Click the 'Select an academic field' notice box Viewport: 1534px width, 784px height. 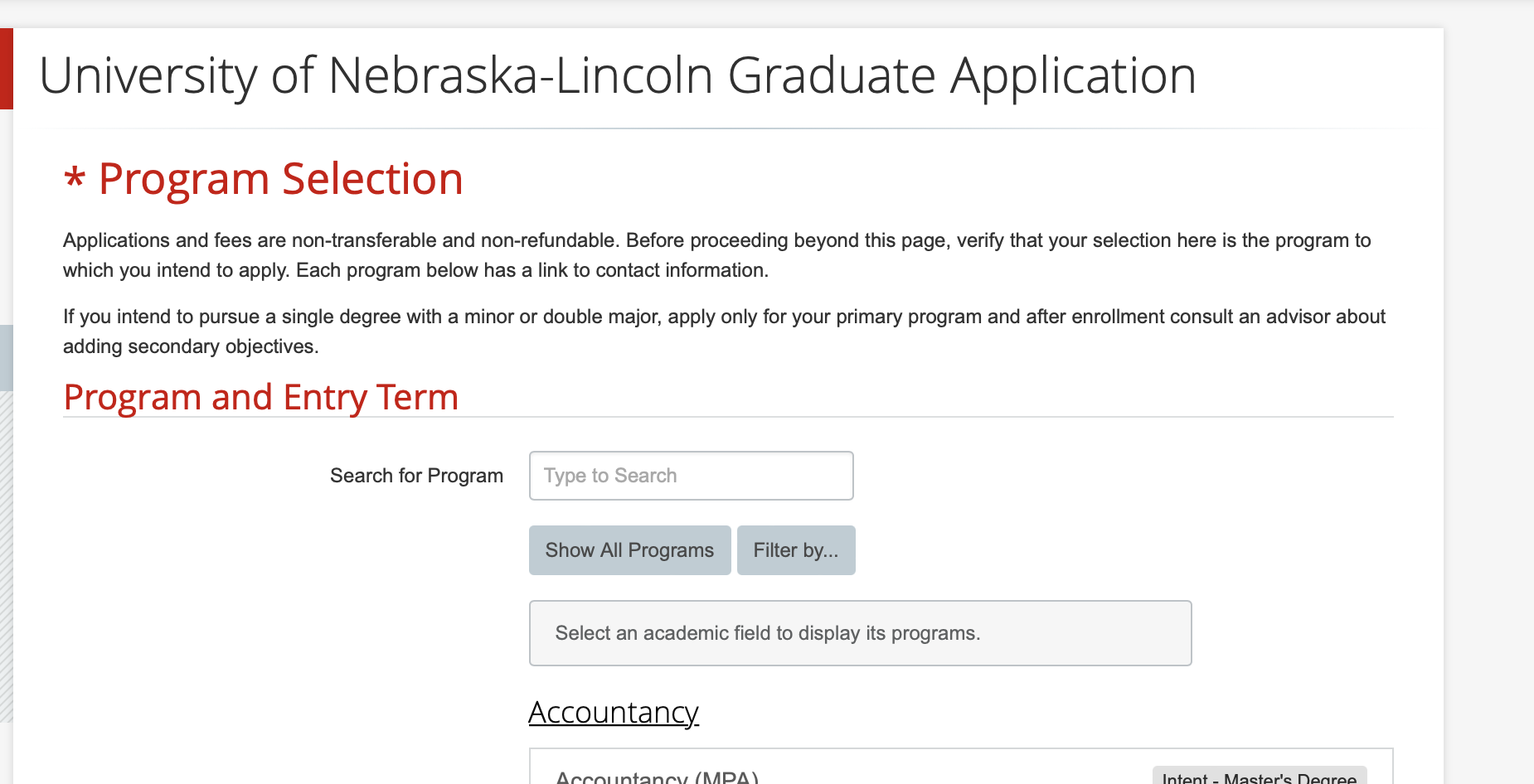coord(860,633)
